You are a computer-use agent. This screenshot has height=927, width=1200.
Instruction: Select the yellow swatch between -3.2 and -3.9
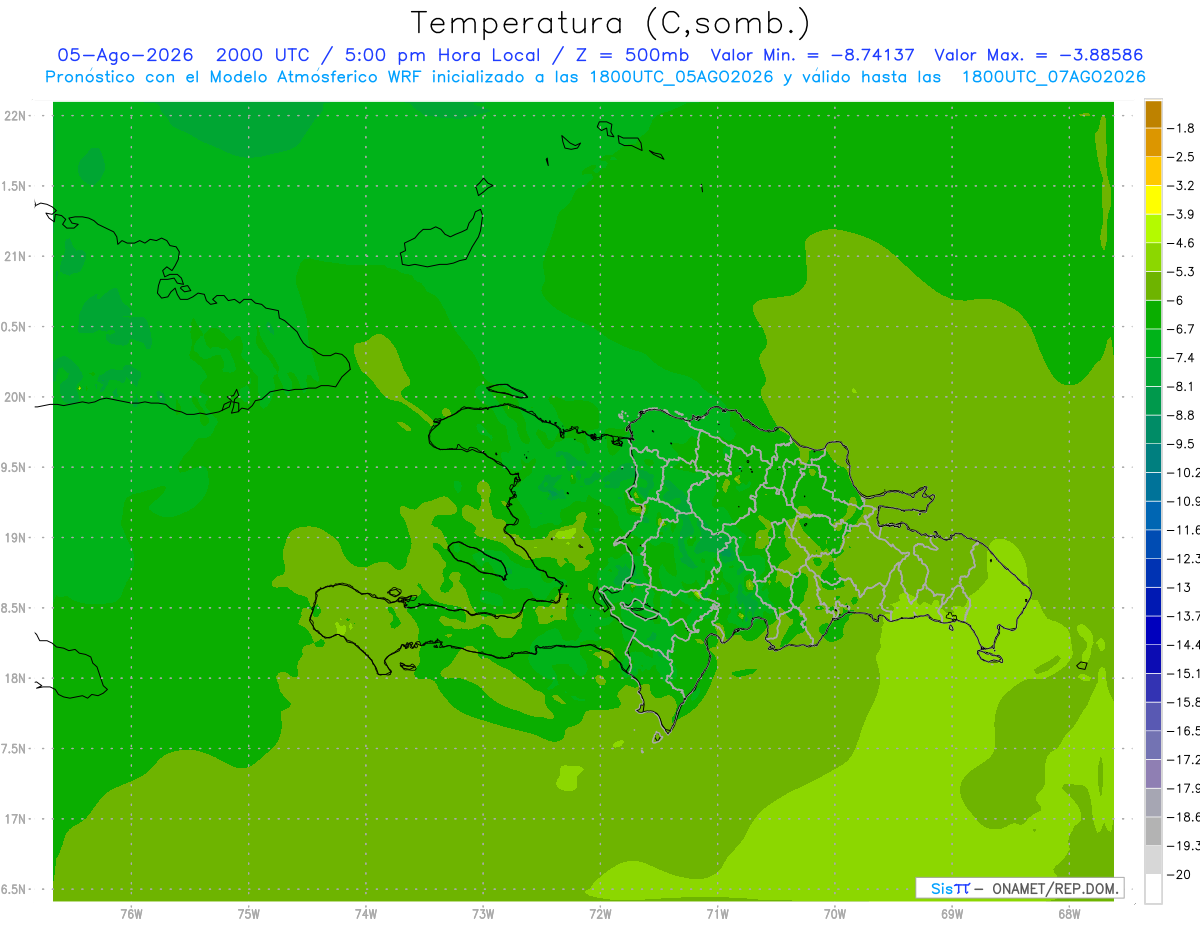pos(1153,200)
